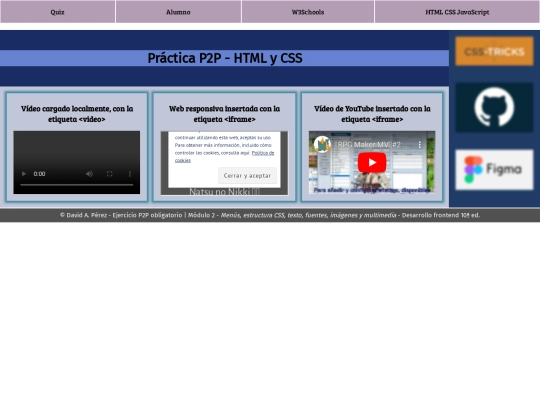Open the HTML CSS JavaScript menu item
This screenshot has height=405, width=540.
(x=457, y=12)
